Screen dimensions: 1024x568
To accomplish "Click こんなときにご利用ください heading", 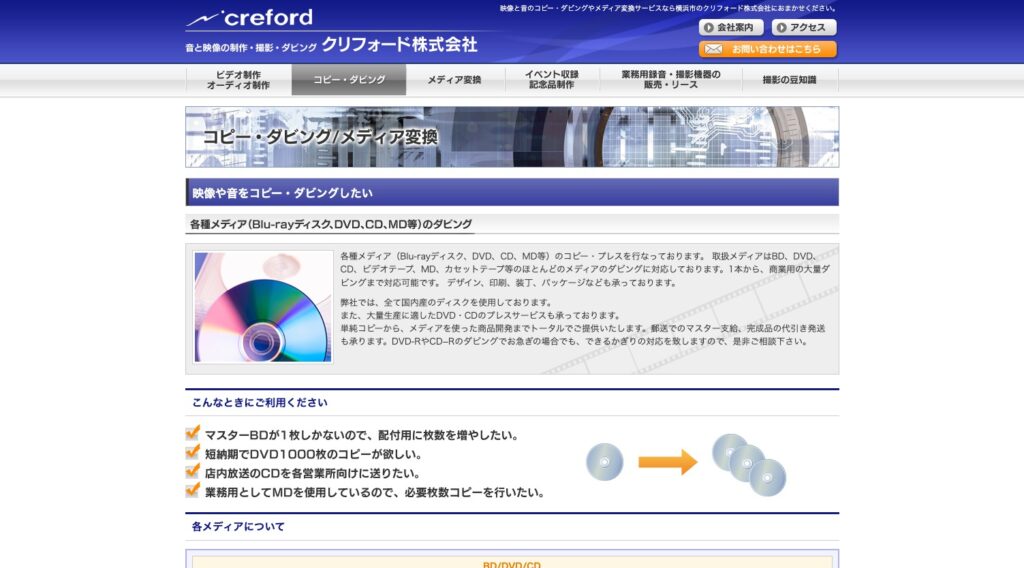I will click(x=259, y=402).
